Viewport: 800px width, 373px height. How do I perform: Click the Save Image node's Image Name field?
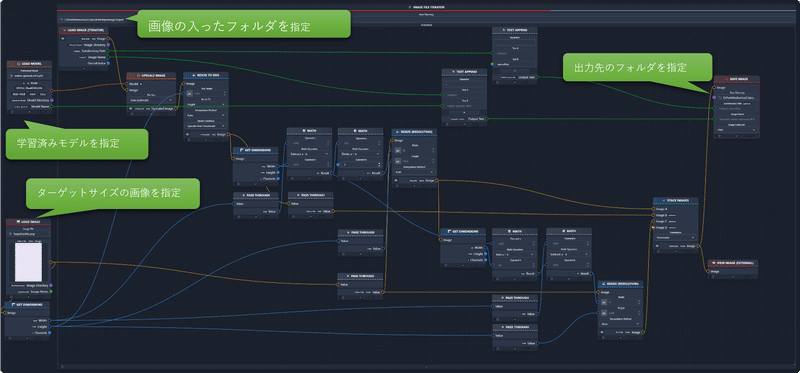tap(737, 119)
